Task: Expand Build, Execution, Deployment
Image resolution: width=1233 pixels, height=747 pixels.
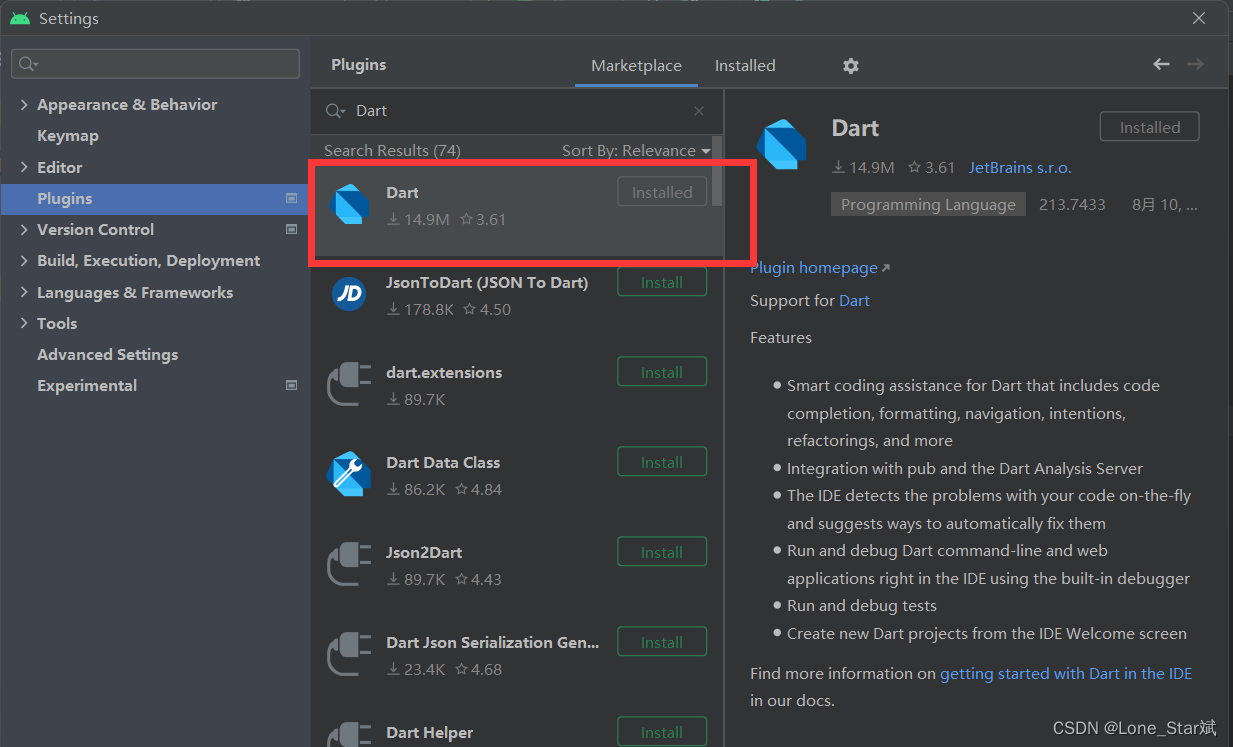Action: [x=24, y=260]
